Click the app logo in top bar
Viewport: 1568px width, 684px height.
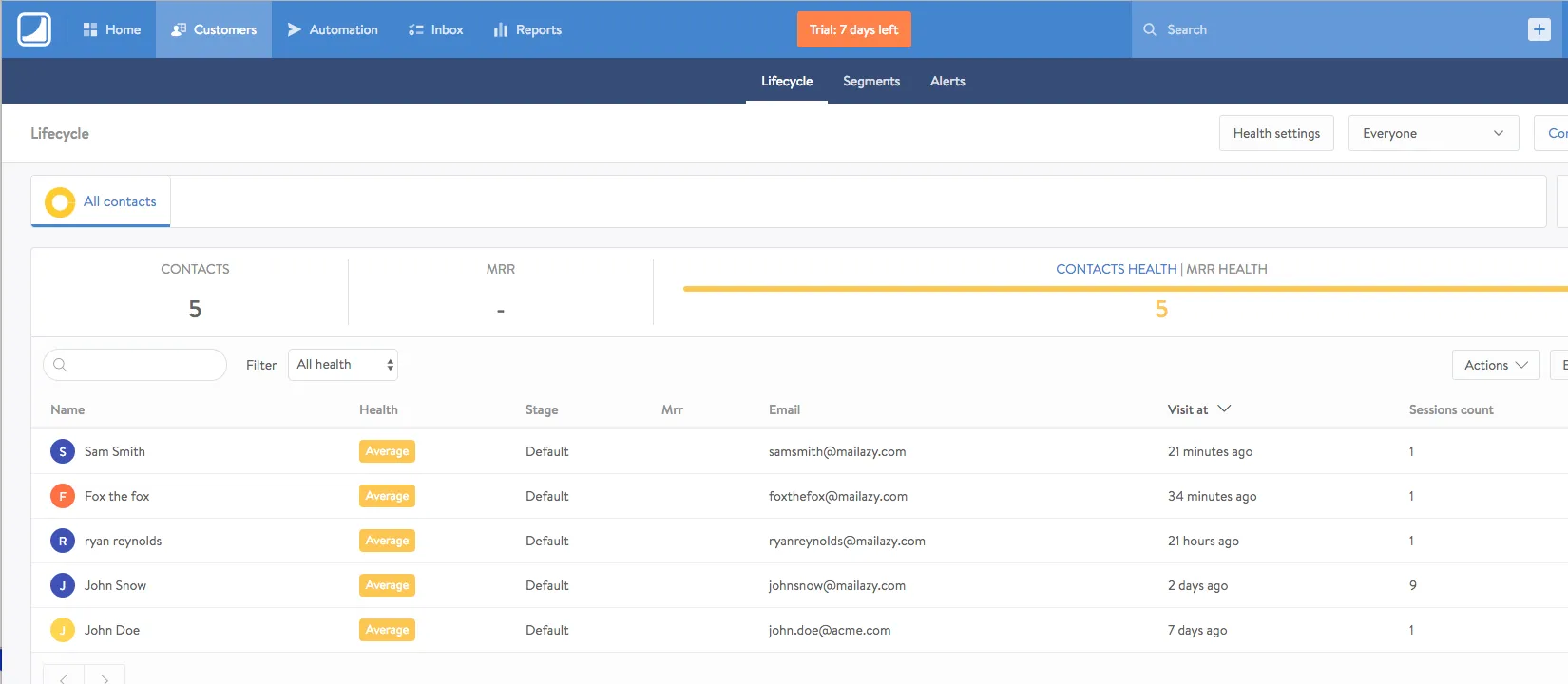pyautogui.click(x=34, y=29)
